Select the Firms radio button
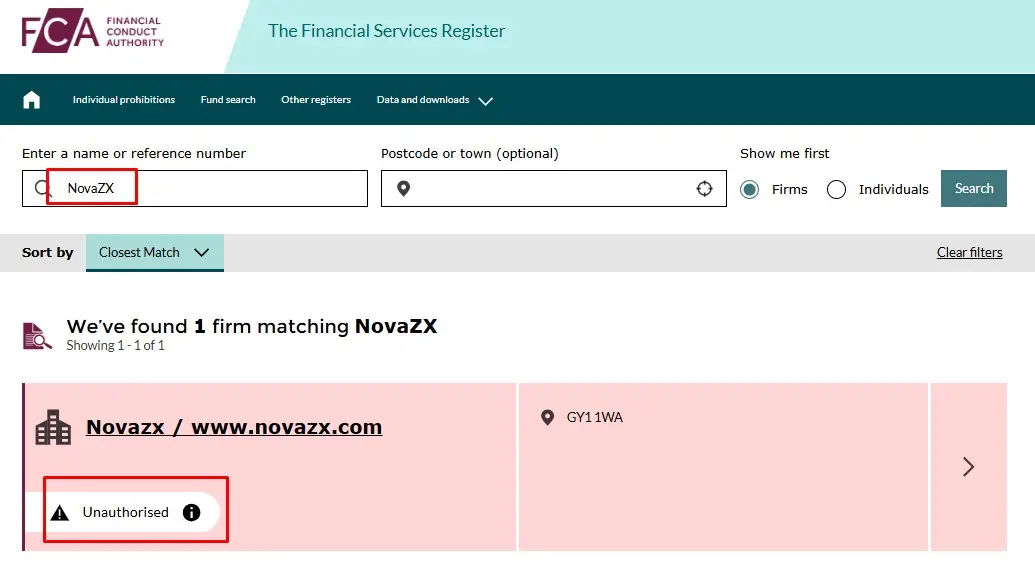 click(750, 189)
